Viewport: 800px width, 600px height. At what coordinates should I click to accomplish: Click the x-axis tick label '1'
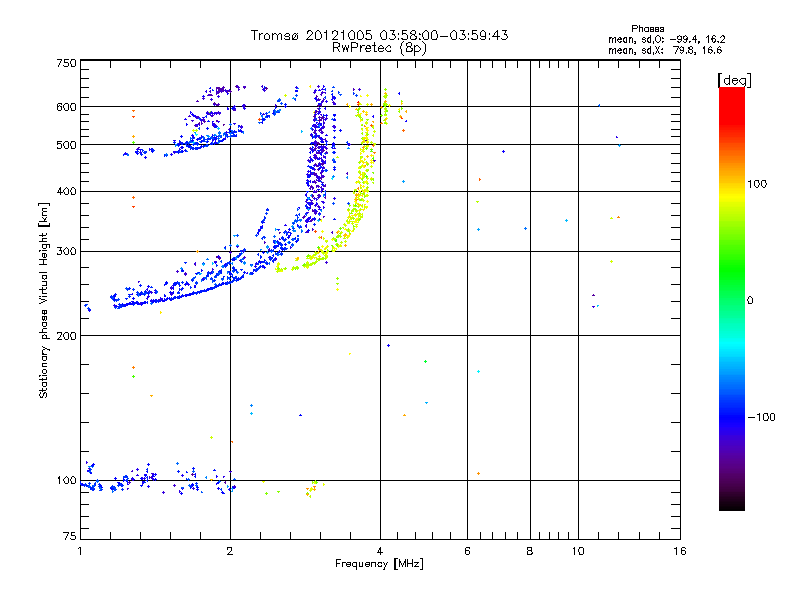coord(80,551)
